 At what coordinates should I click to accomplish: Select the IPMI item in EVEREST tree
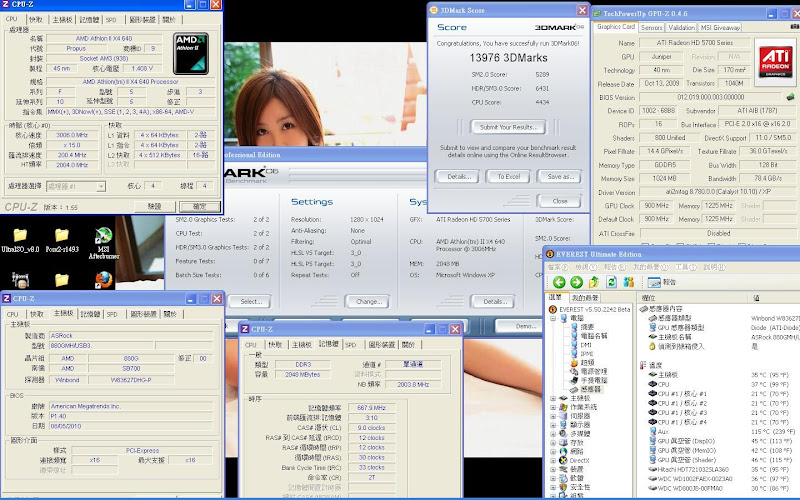tap(582, 354)
